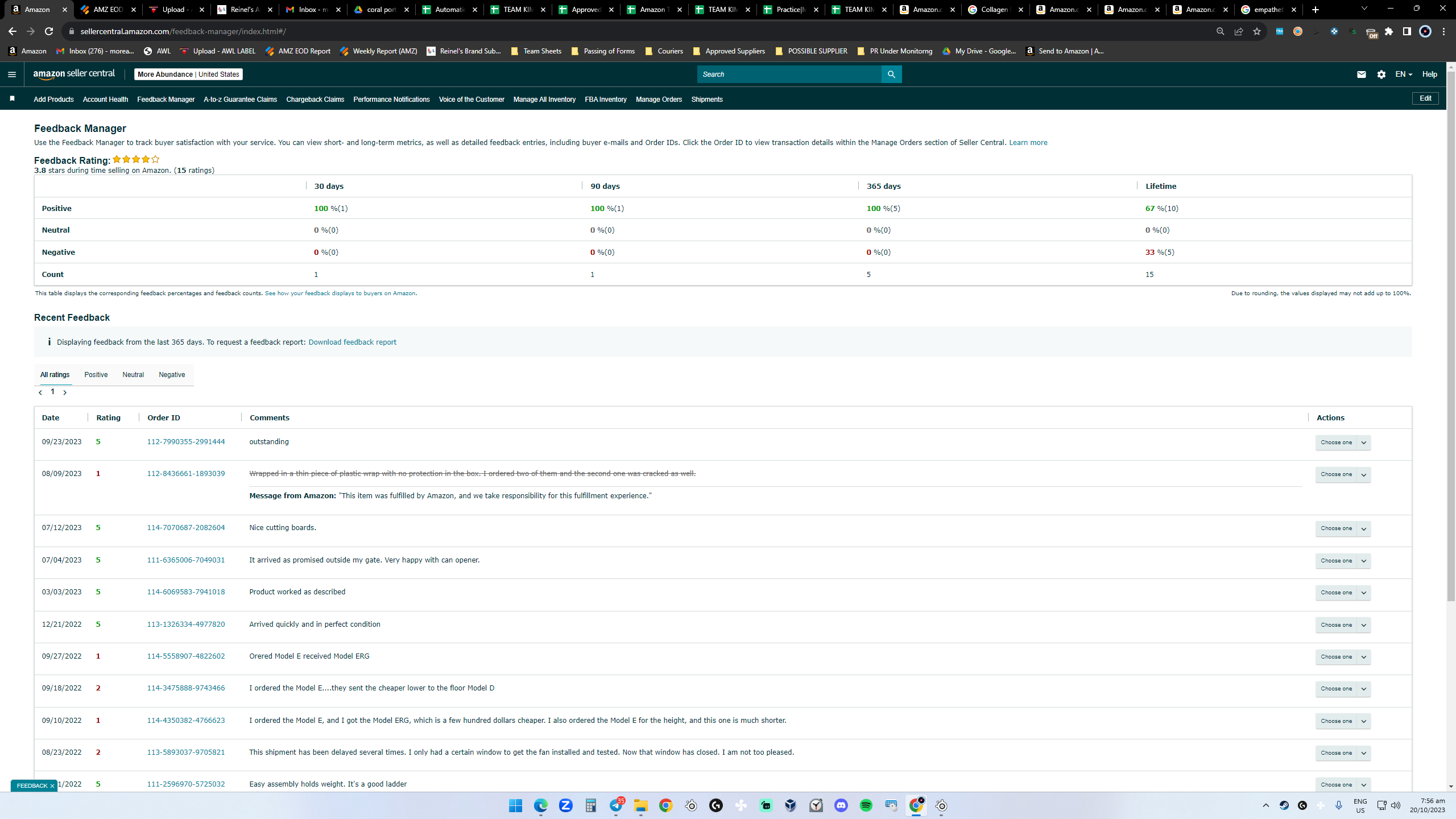The image size is (1456, 819).
Task: Open Zoom from the taskbar
Action: [566, 805]
